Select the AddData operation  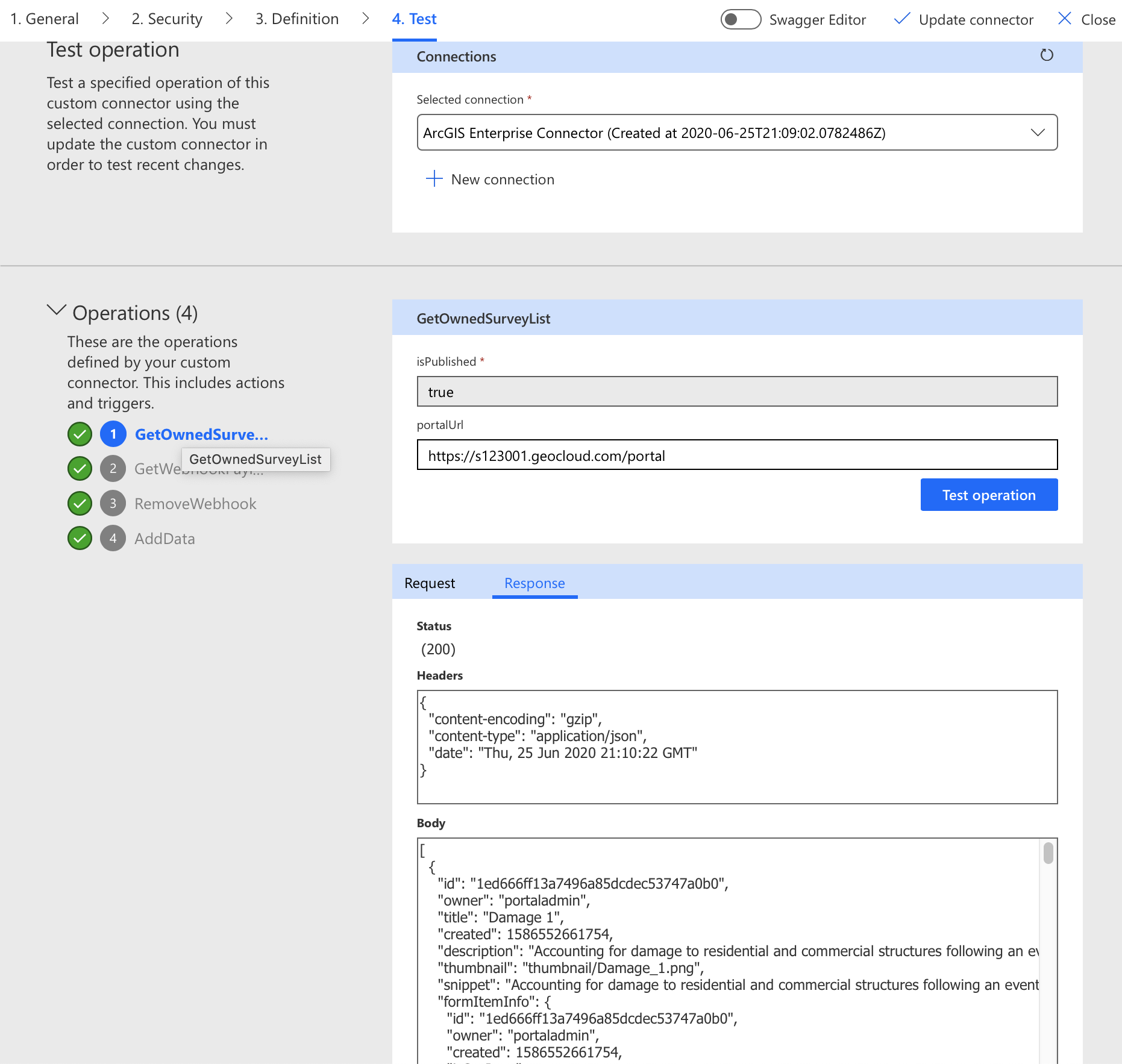point(165,538)
